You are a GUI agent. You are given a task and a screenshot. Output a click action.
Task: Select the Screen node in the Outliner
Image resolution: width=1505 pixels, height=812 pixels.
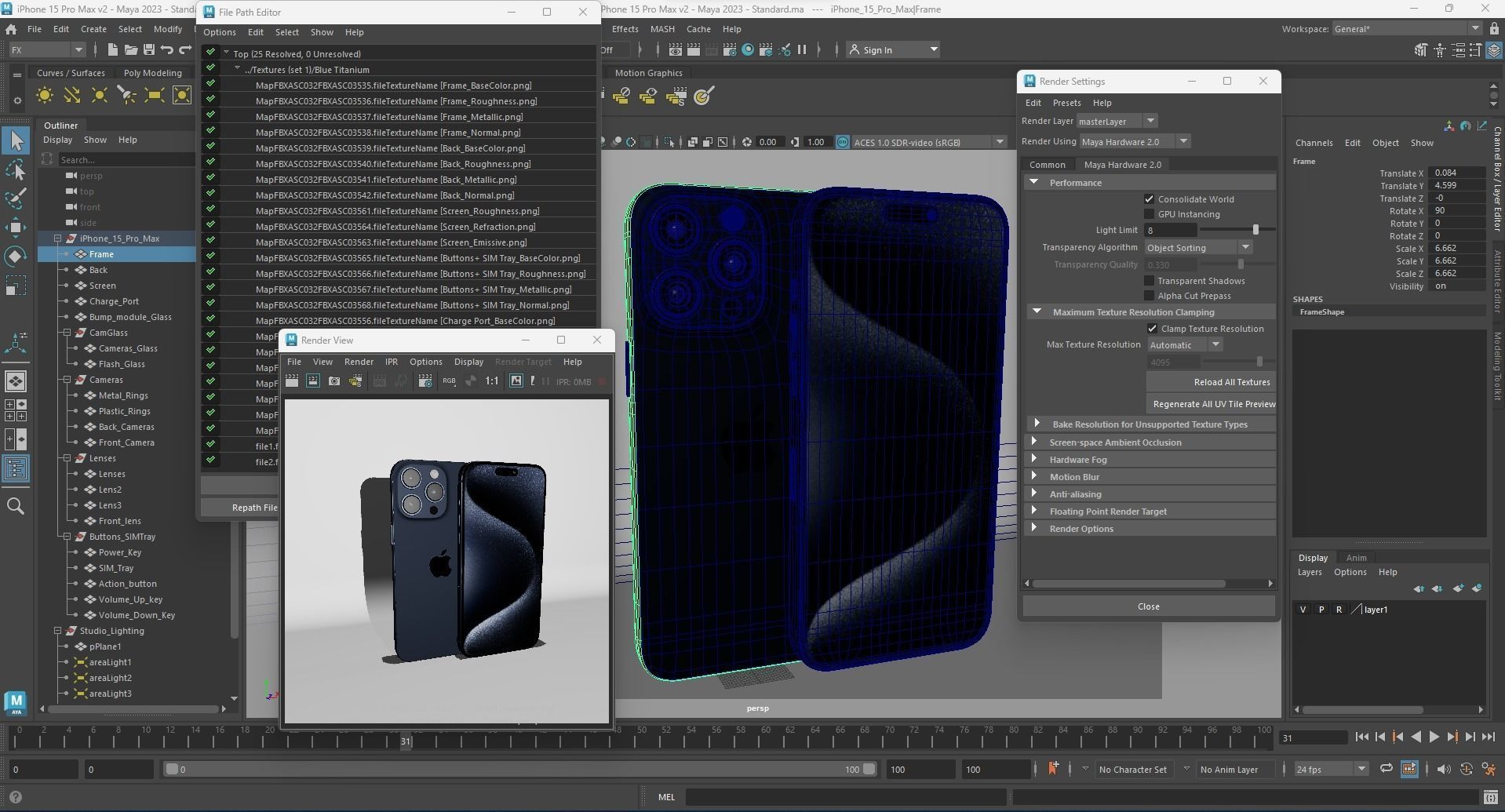[x=102, y=286]
